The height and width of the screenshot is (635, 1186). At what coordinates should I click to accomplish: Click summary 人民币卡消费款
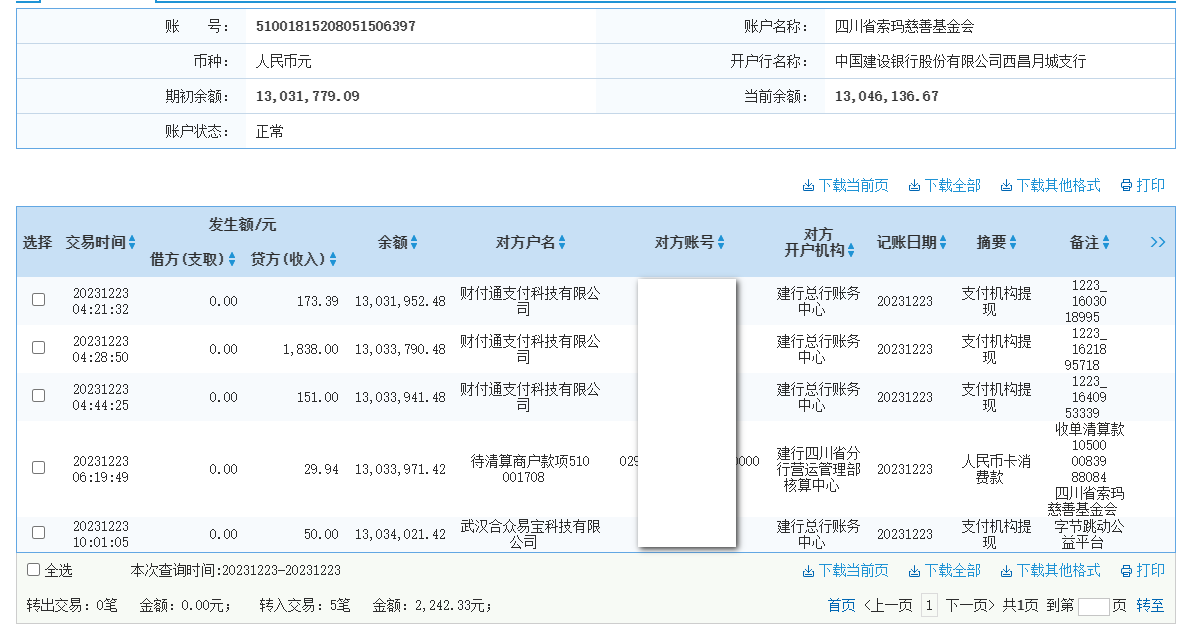point(995,469)
